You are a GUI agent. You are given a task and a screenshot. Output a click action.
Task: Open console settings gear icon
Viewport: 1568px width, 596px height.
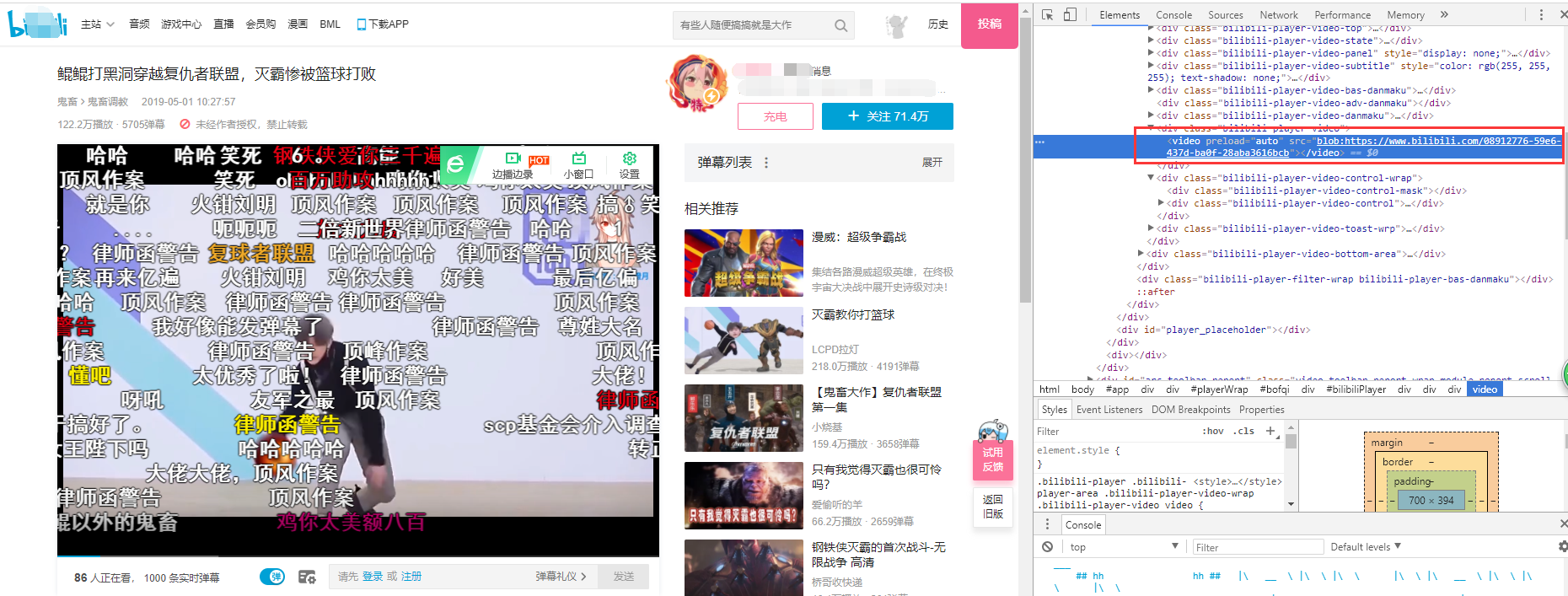tap(1562, 546)
